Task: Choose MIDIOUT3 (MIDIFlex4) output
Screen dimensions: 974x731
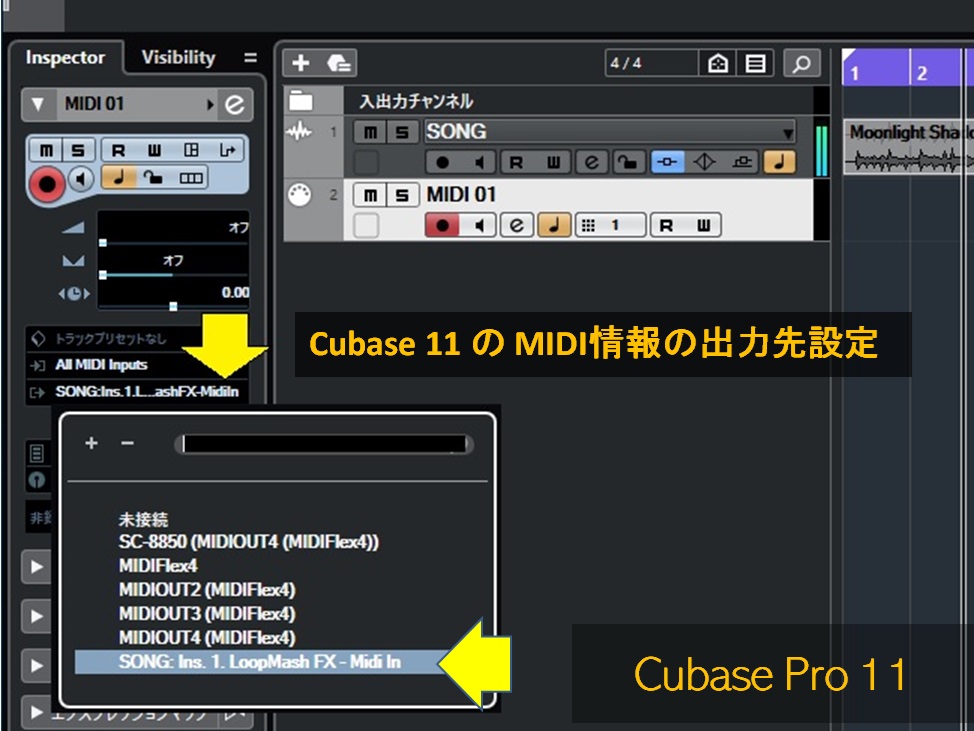Action: pos(207,614)
